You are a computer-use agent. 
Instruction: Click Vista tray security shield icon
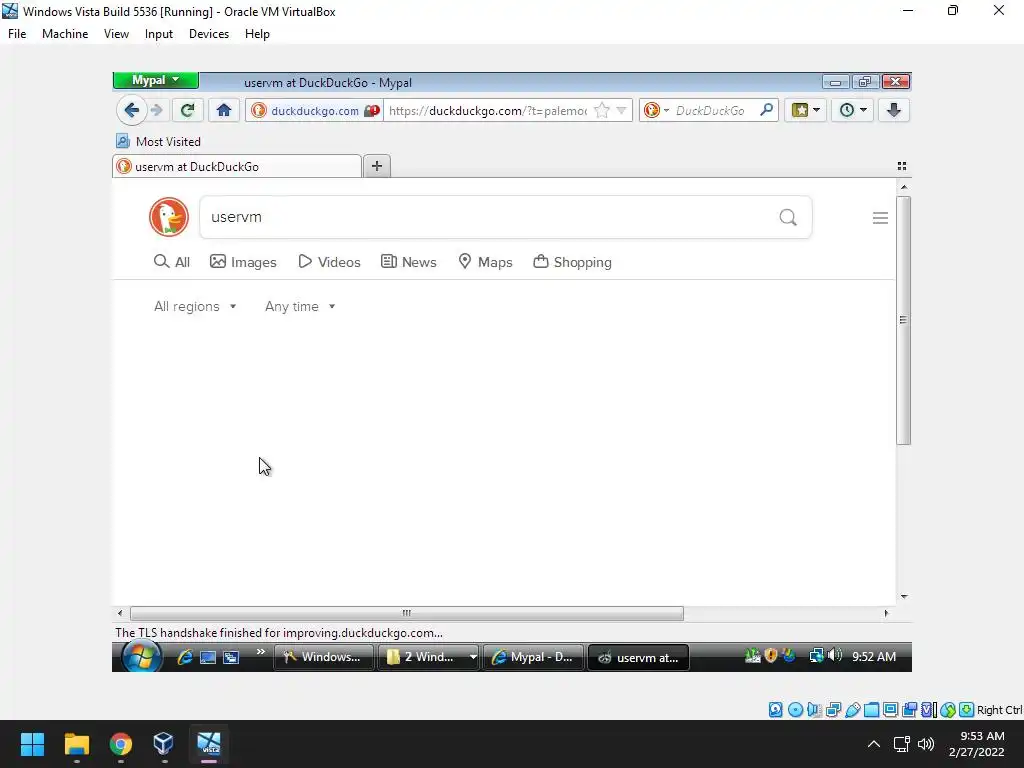click(771, 655)
